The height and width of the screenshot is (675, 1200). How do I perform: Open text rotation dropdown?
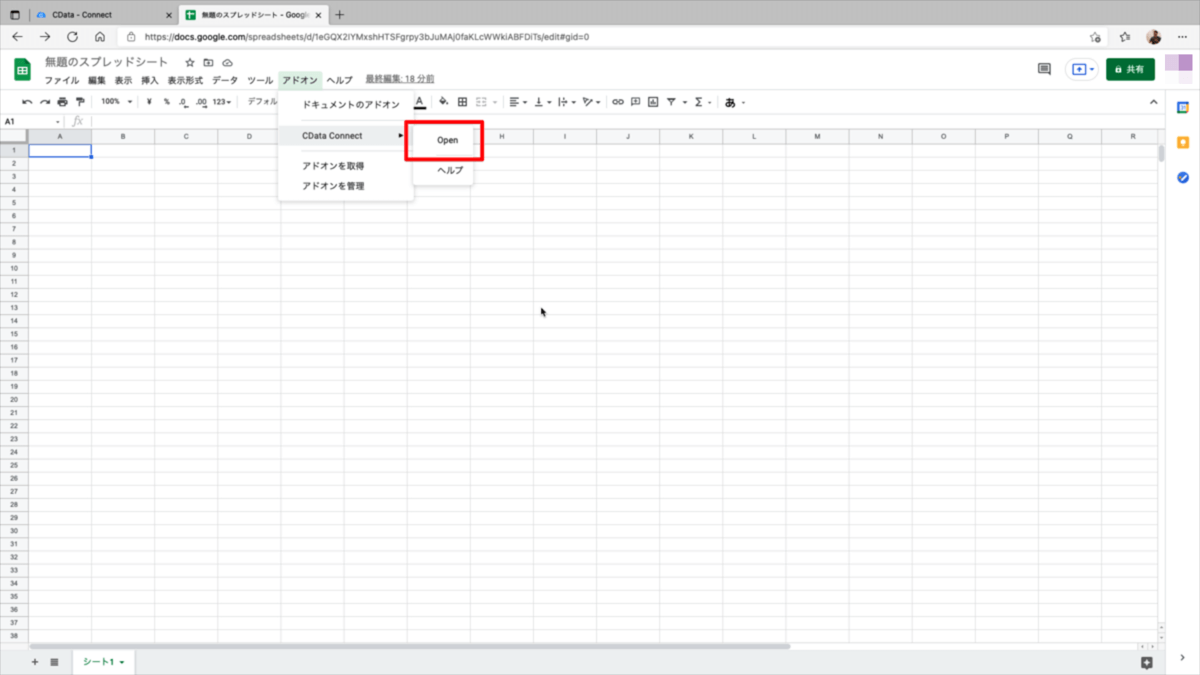click(x=592, y=102)
